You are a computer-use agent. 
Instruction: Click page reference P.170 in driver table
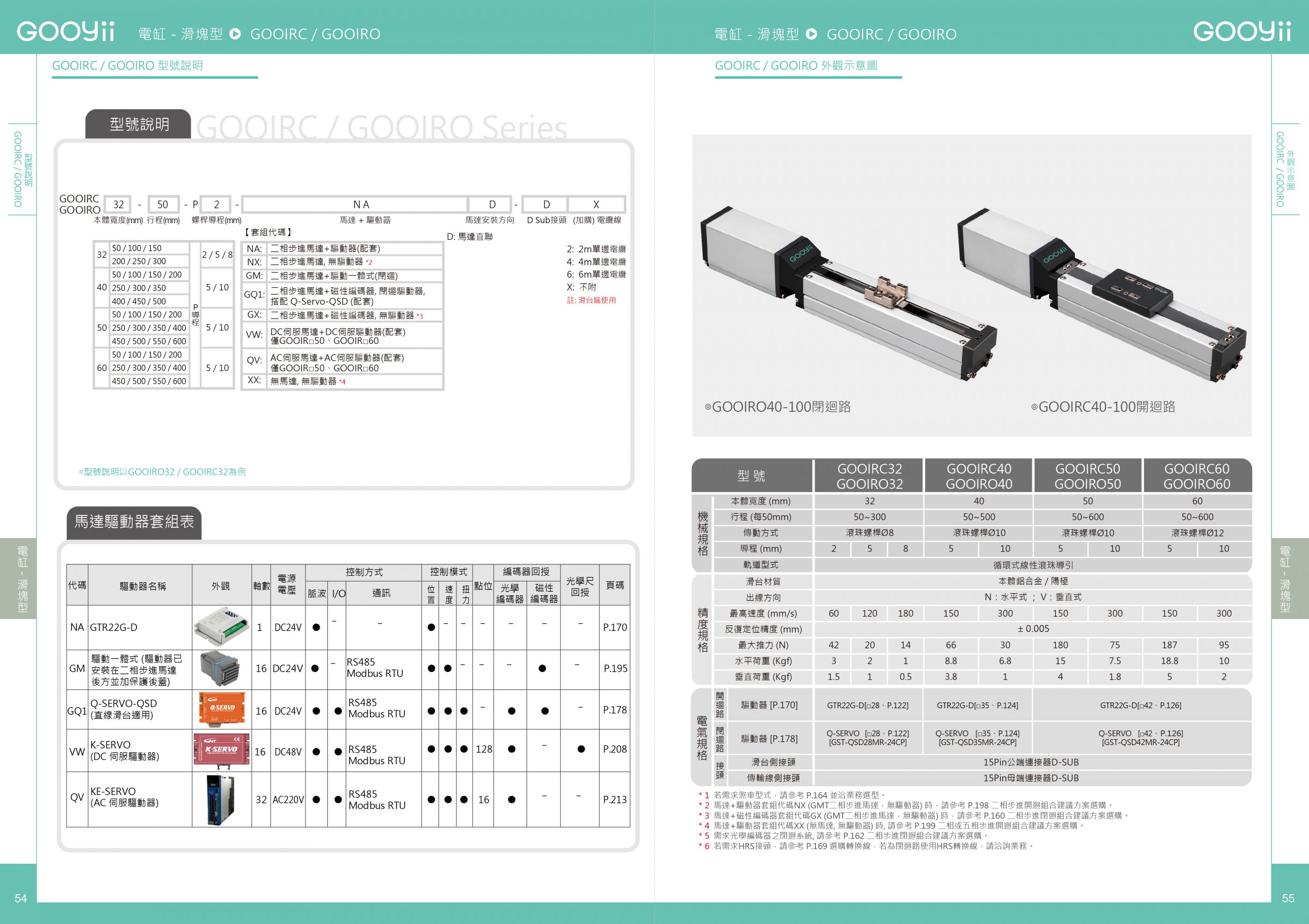(615, 628)
